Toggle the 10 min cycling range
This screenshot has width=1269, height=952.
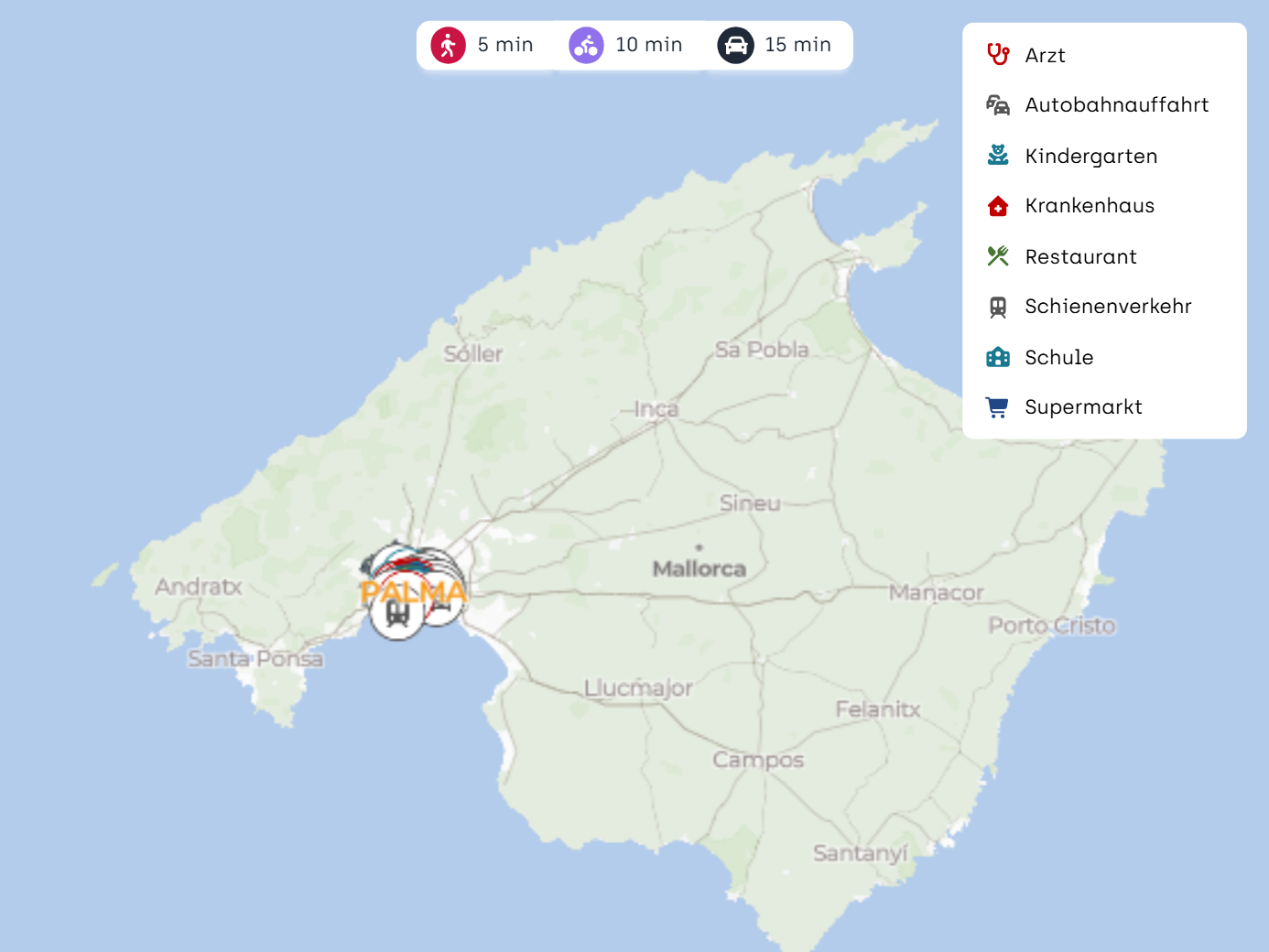626,45
